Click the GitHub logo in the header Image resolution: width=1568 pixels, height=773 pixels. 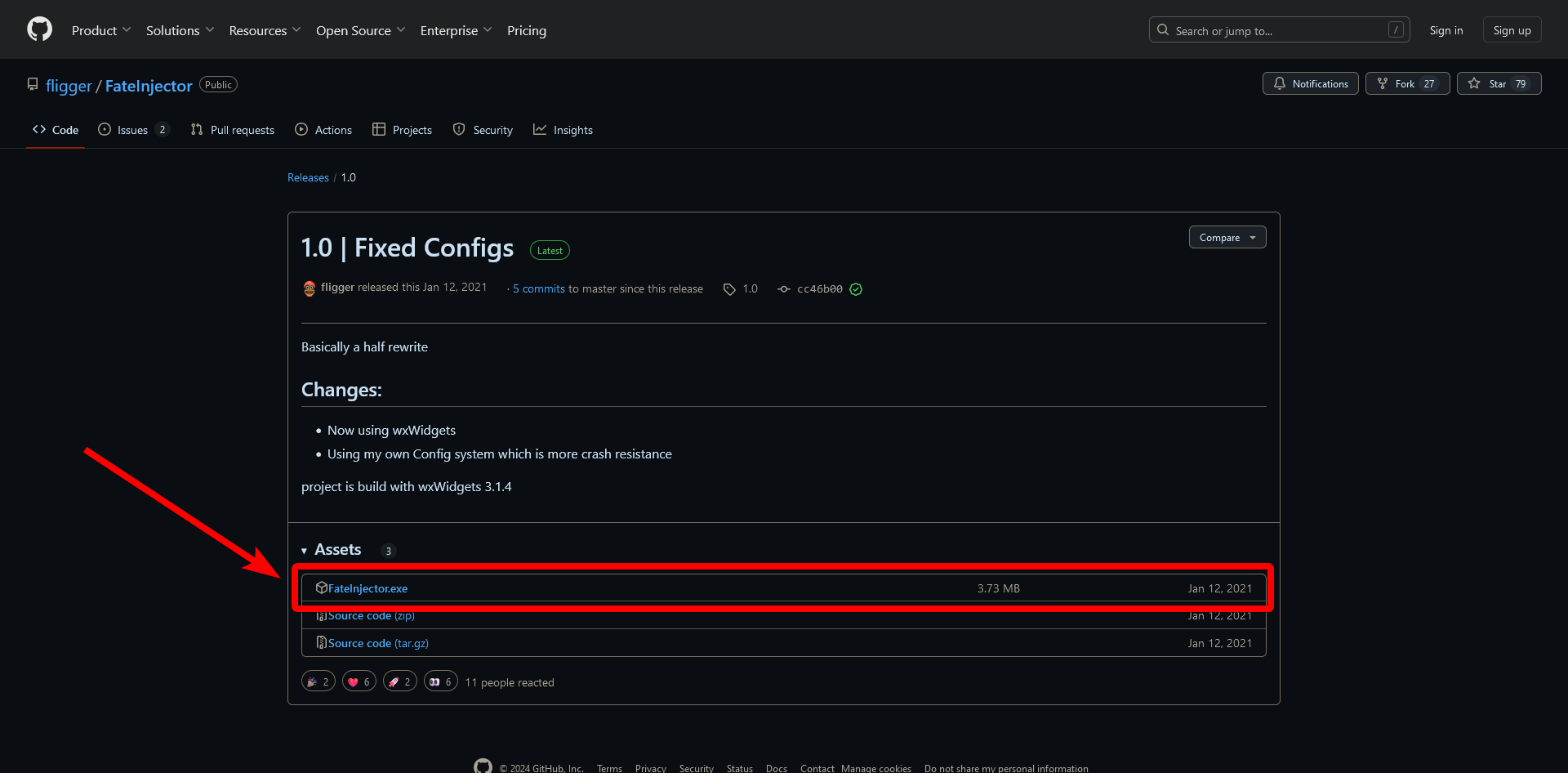point(39,29)
